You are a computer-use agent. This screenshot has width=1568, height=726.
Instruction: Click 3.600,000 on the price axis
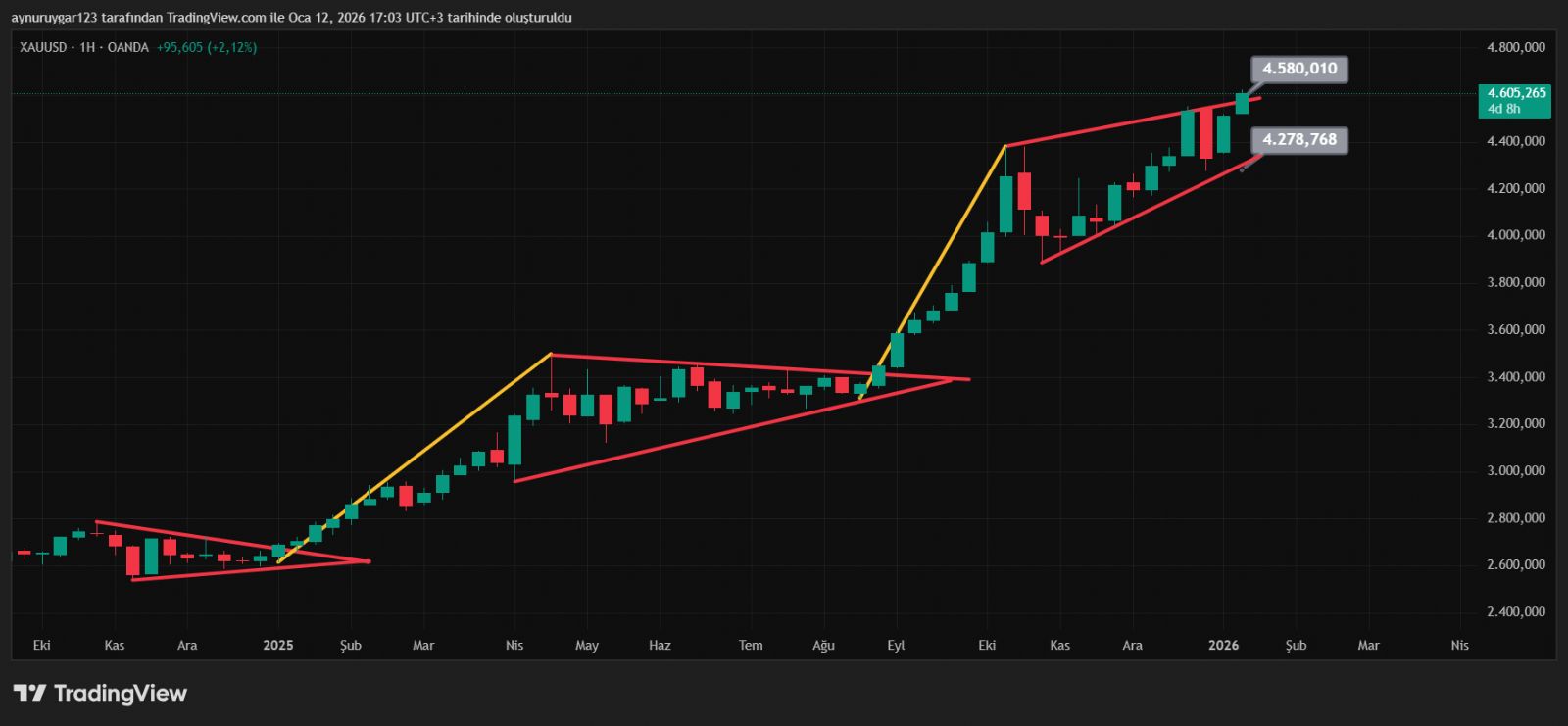coord(1516,330)
